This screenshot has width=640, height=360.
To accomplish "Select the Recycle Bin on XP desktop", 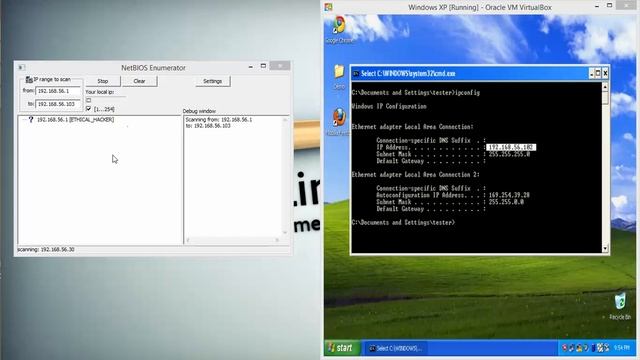I will [620, 305].
